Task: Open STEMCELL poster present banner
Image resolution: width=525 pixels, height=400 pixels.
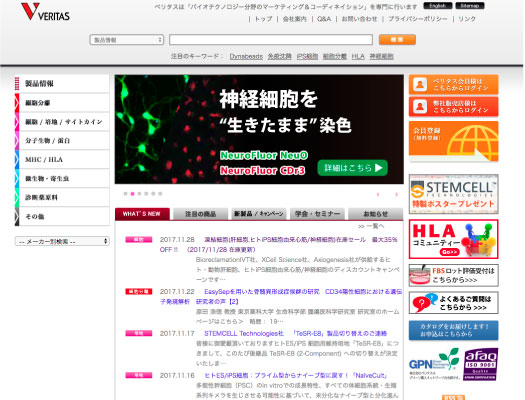Action: click(x=453, y=194)
